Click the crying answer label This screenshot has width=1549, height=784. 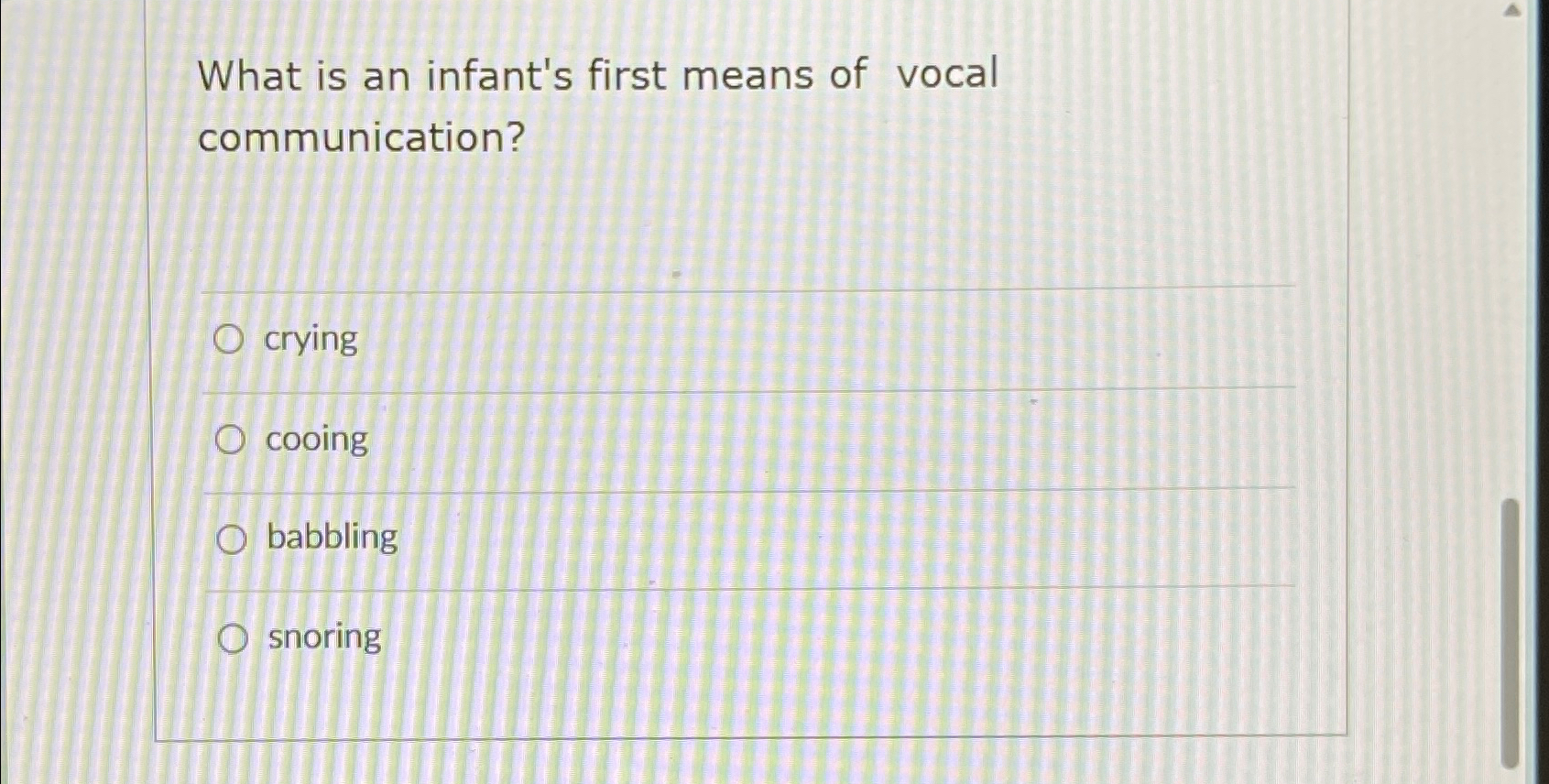[x=310, y=340]
